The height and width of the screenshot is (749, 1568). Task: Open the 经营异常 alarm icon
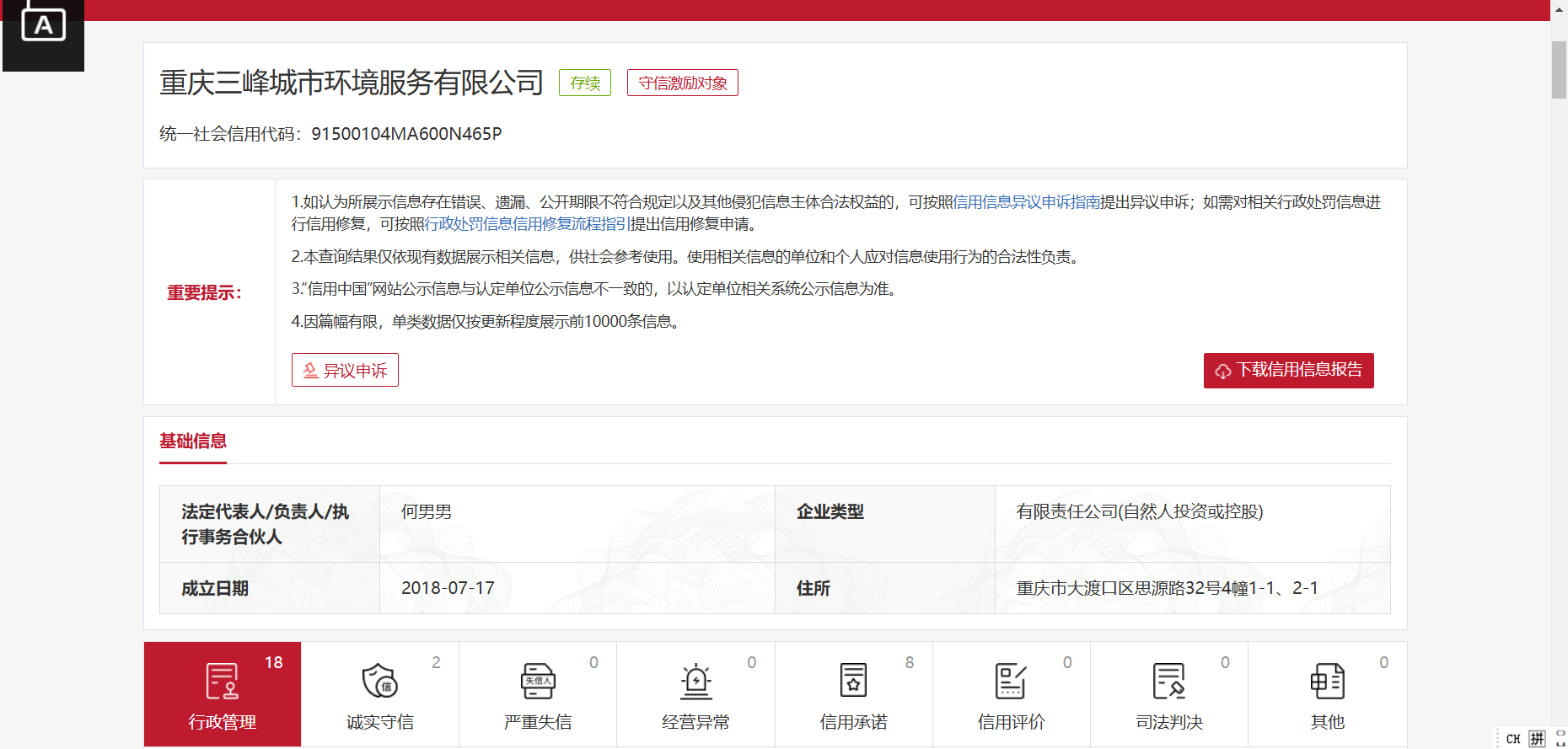tap(695, 682)
